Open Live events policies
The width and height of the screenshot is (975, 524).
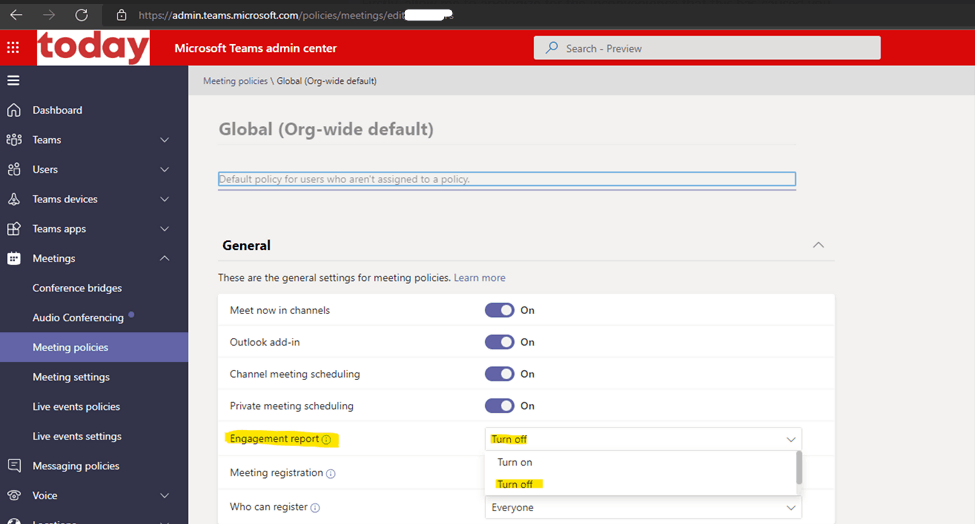pos(76,407)
